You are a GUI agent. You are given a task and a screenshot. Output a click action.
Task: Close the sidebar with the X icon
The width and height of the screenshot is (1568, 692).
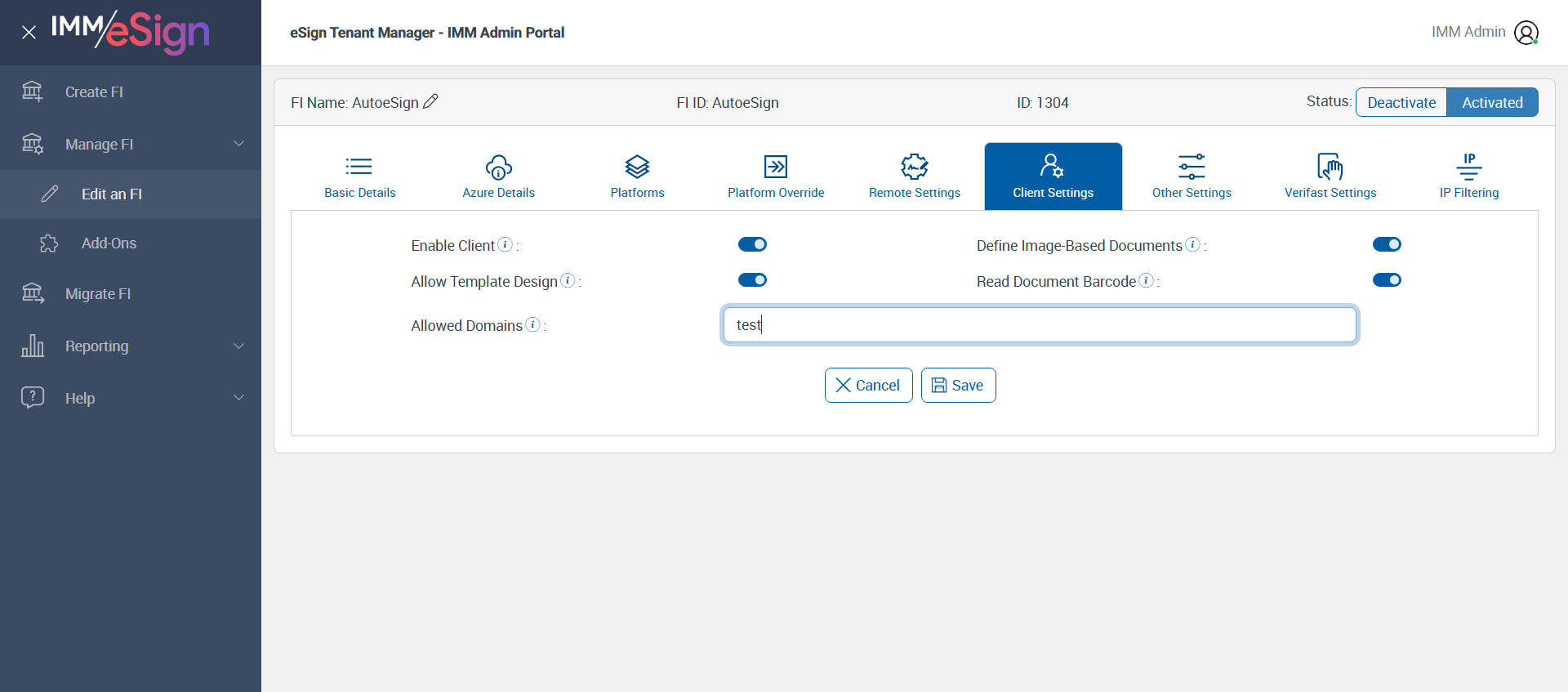[29, 33]
